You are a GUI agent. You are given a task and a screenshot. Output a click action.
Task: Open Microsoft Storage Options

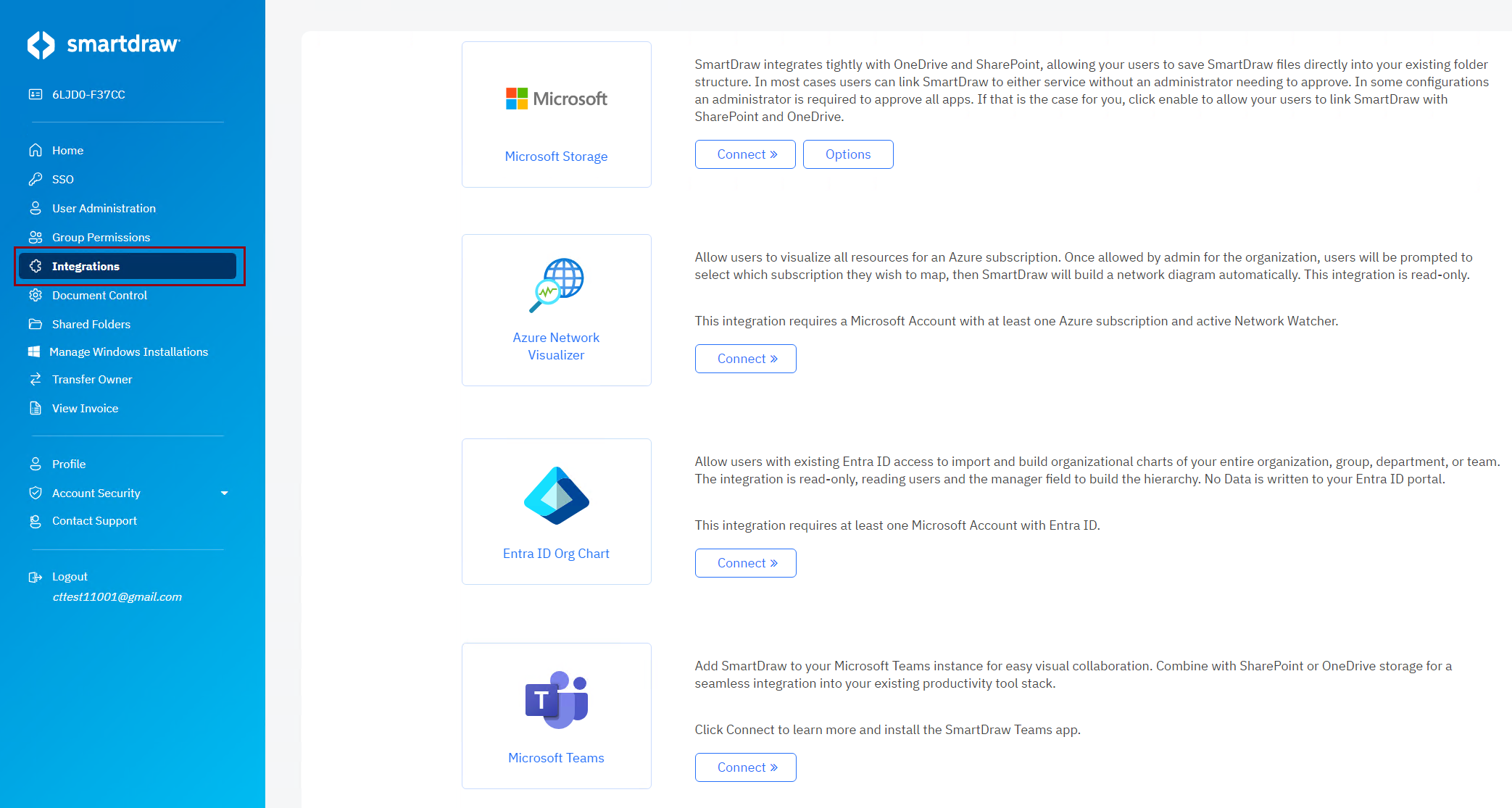847,154
